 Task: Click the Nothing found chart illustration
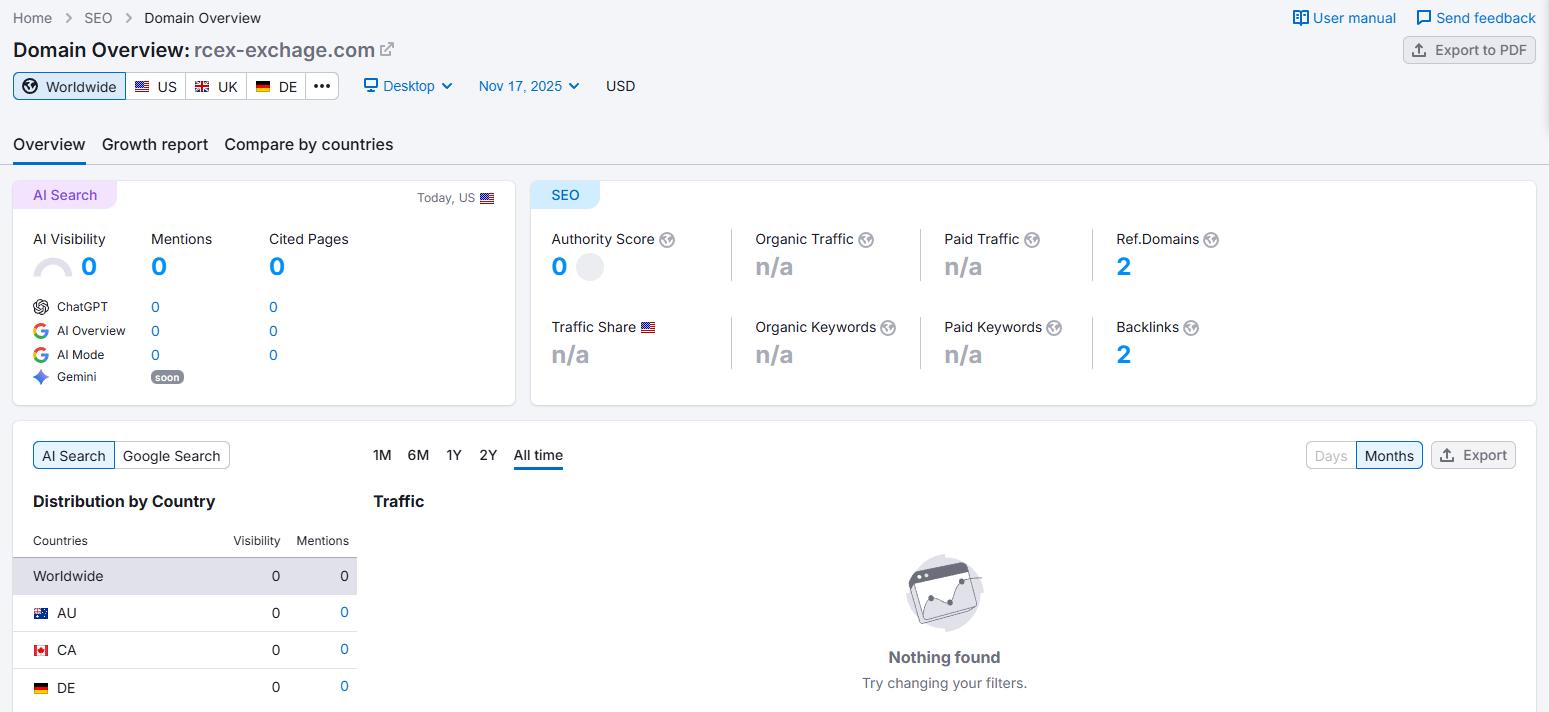[x=944, y=593]
